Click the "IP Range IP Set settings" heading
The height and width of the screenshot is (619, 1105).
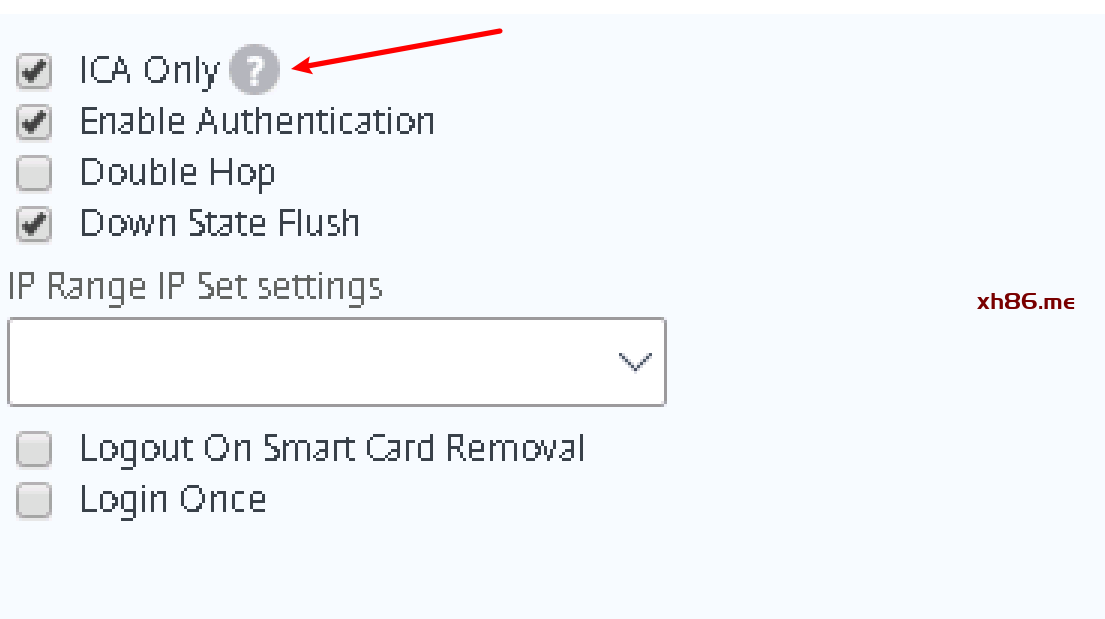pos(195,287)
